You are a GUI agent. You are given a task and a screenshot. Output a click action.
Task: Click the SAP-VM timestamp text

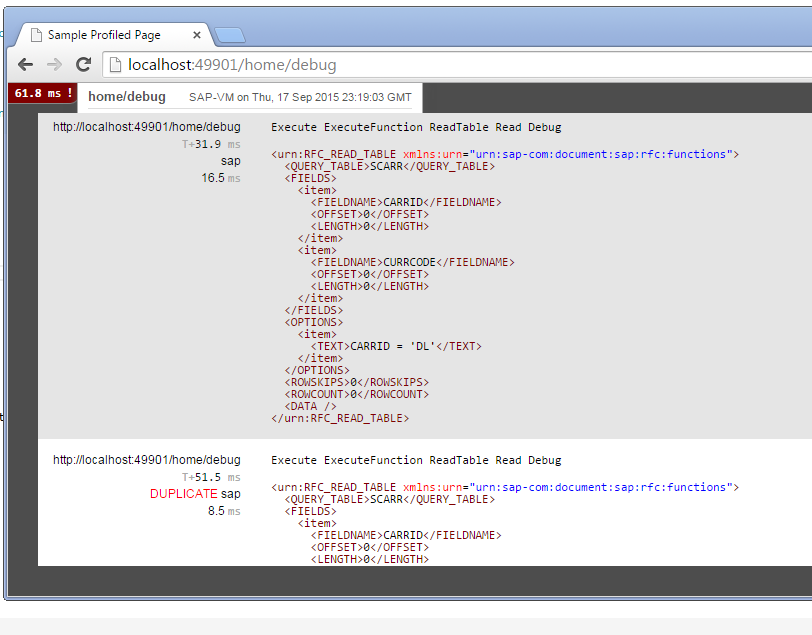[x=300, y=97]
